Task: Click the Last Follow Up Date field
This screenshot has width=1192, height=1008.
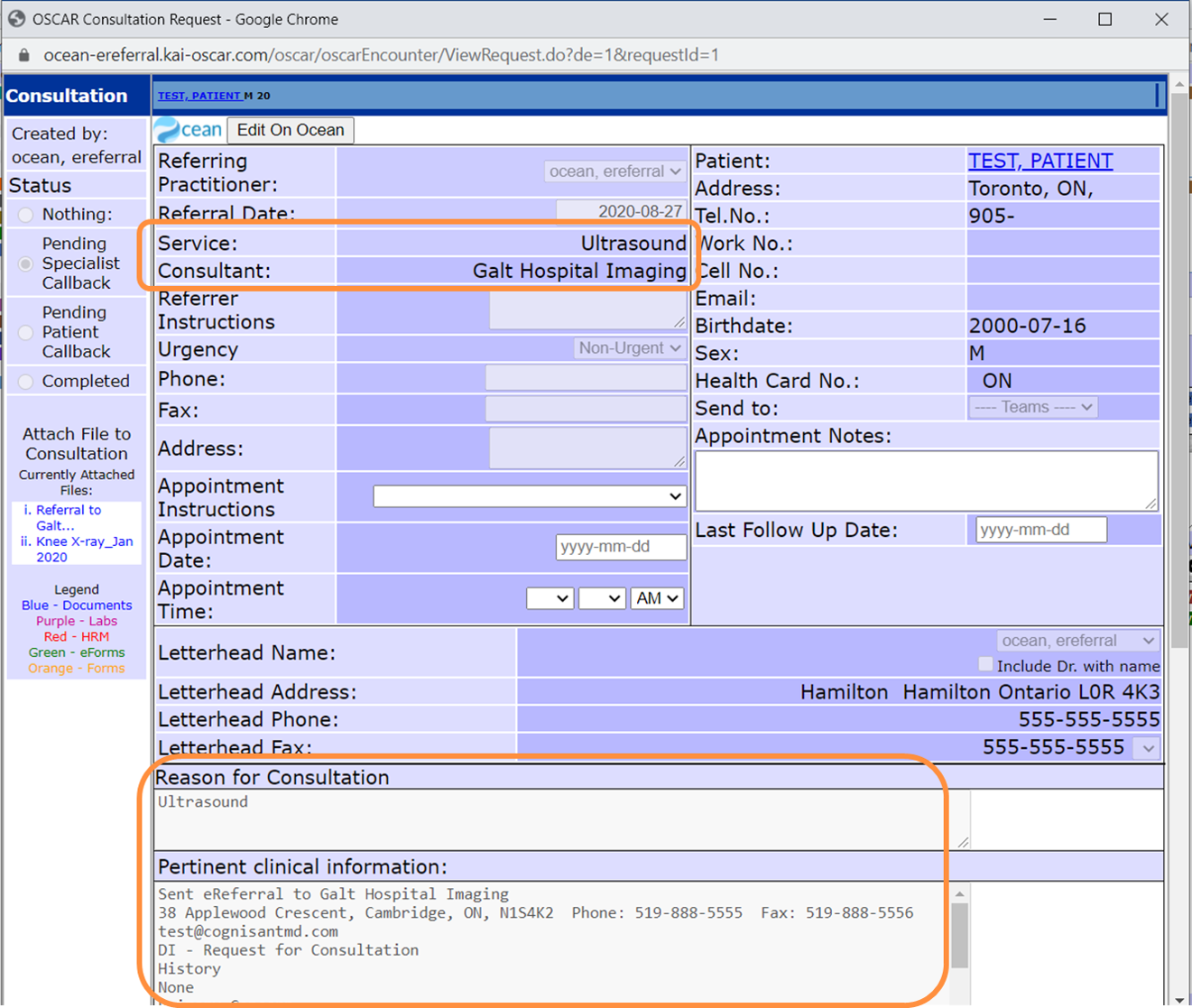Action: (1041, 530)
